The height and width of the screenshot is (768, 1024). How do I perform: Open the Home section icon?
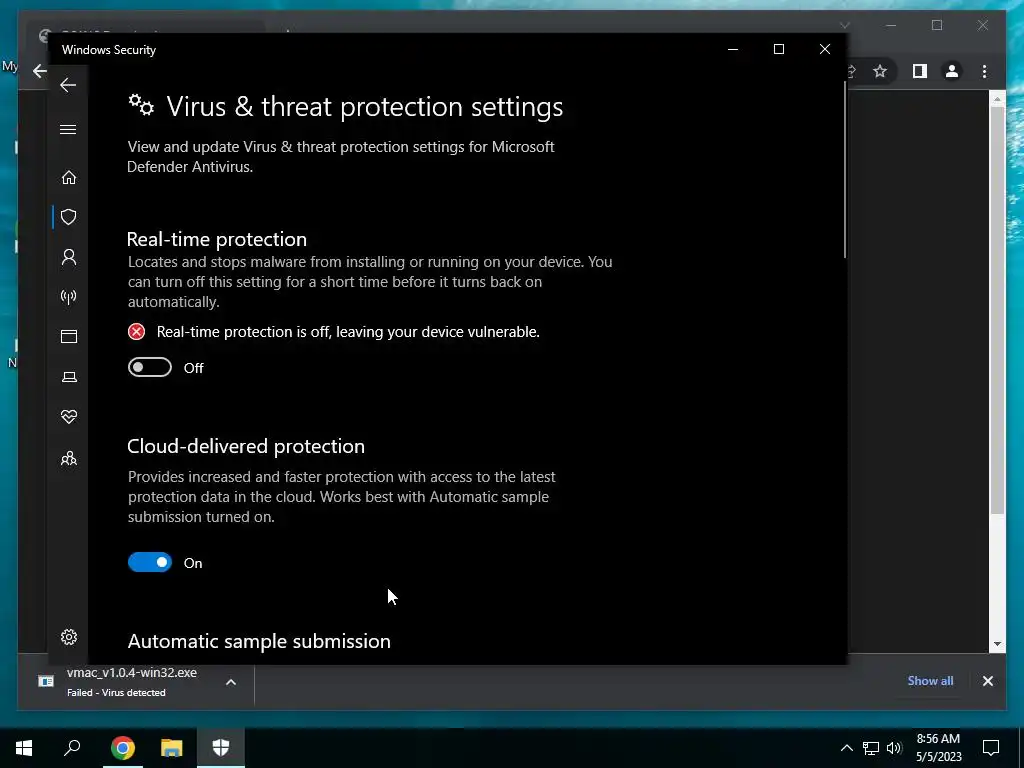pyautogui.click(x=69, y=178)
